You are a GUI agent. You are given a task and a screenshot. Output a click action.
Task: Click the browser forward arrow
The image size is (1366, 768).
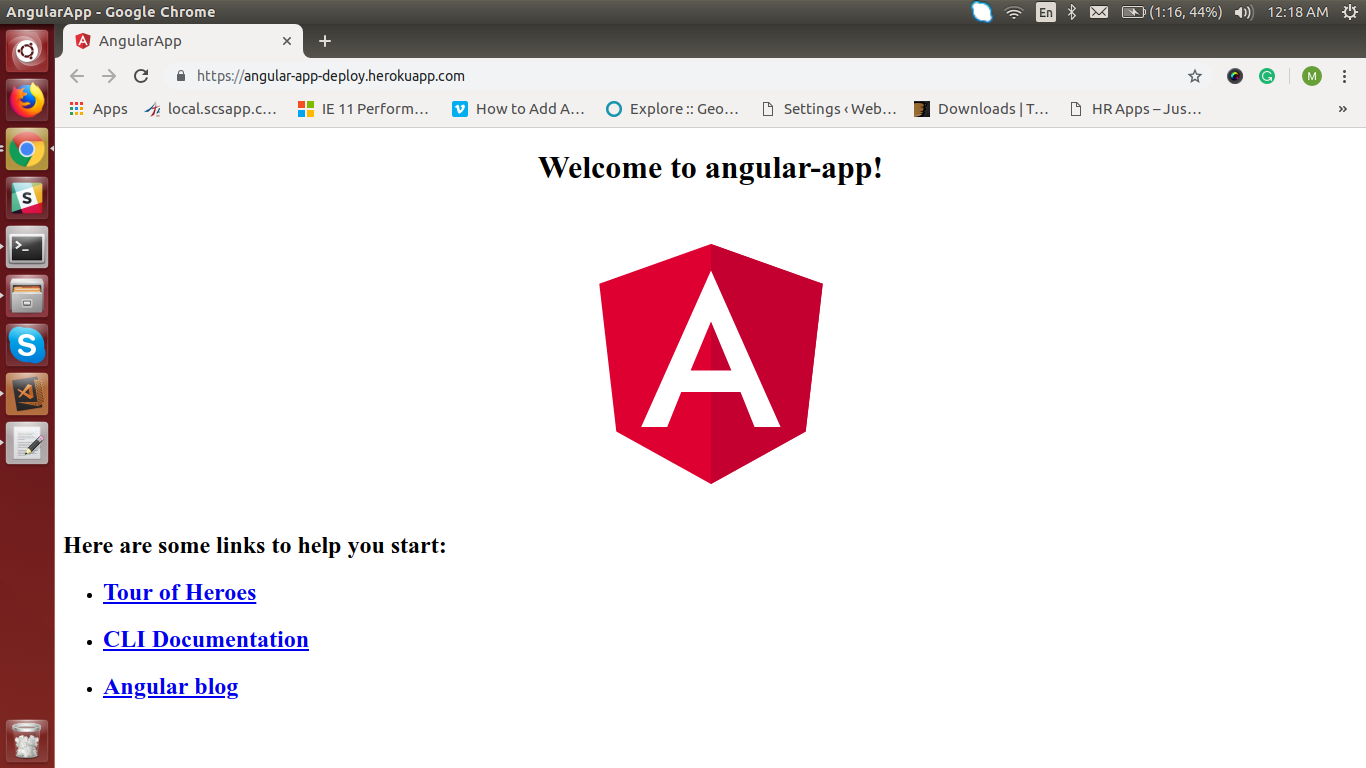coord(109,76)
